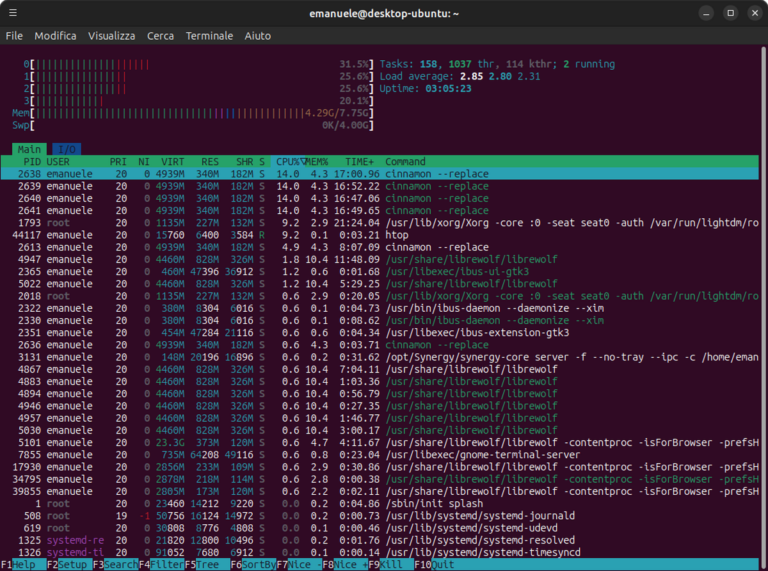
Task: Minimize the terminal window
Action: tap(706, 13)
